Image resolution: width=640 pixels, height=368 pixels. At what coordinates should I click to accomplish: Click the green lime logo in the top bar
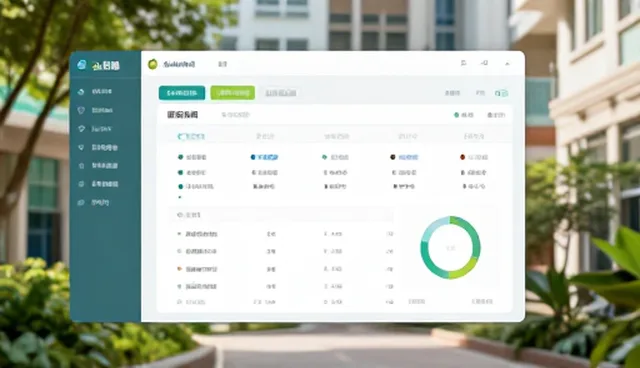tap(153, 64)
